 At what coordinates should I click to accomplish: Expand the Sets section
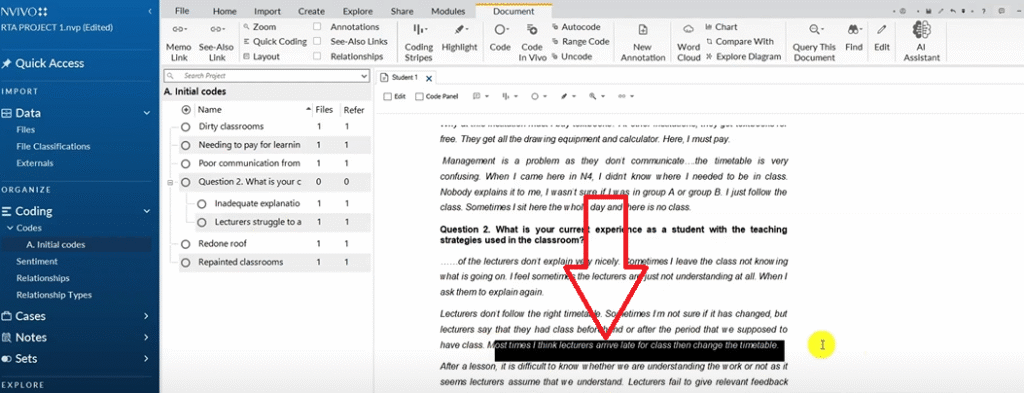point(147,359)
